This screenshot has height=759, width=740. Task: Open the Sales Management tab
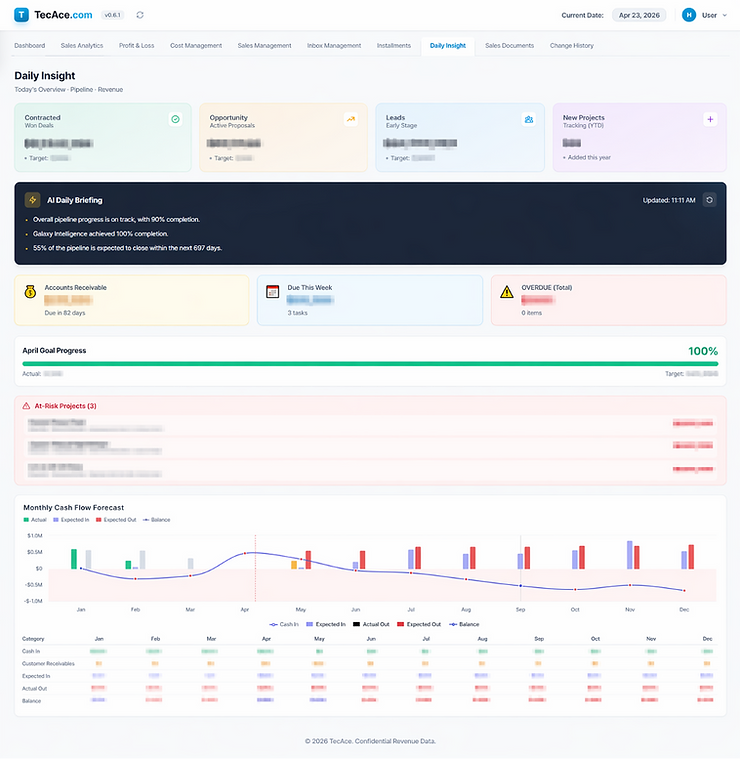point(264,46)
